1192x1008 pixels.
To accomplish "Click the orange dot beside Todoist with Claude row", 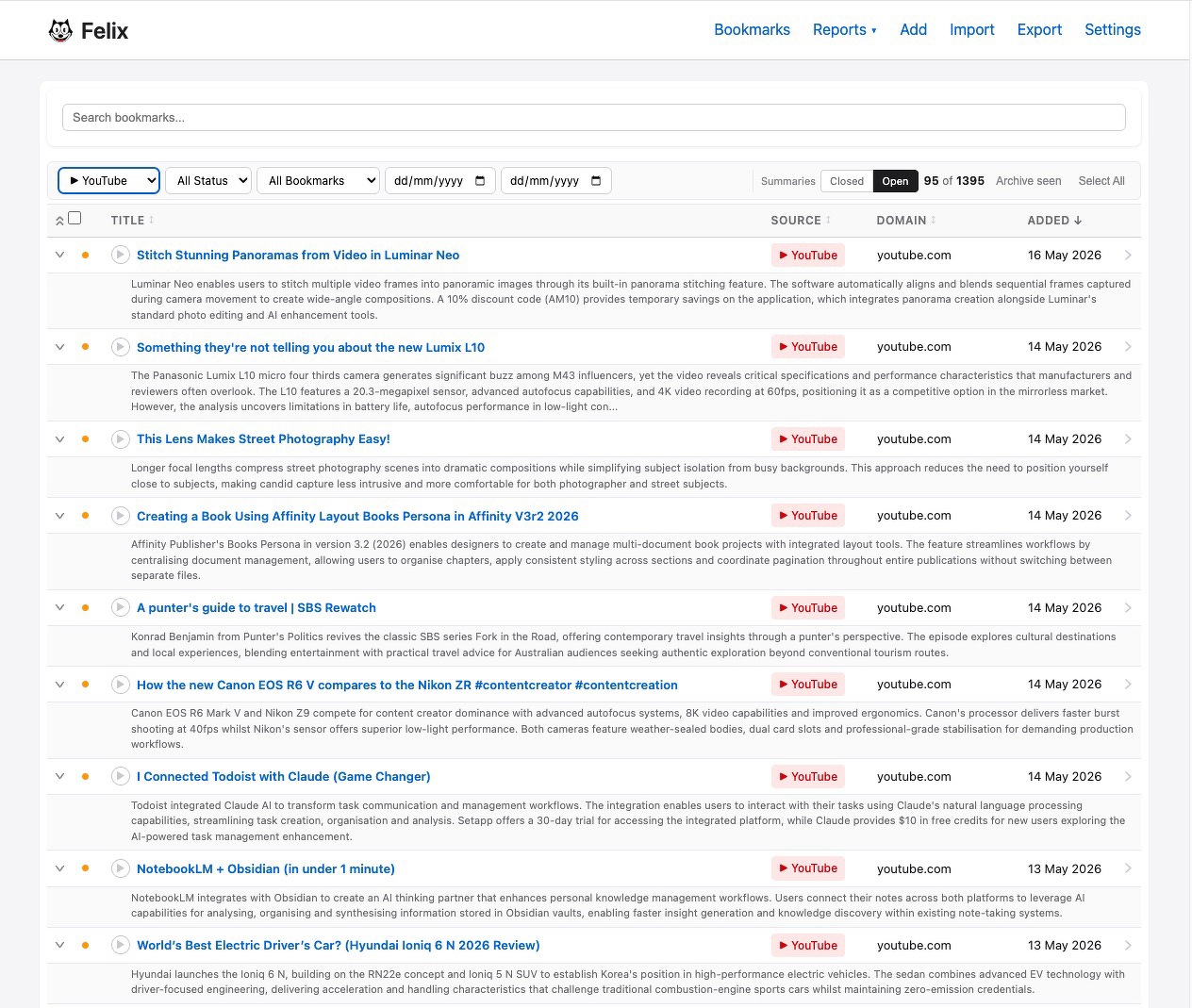I will (x=85, y=776).
